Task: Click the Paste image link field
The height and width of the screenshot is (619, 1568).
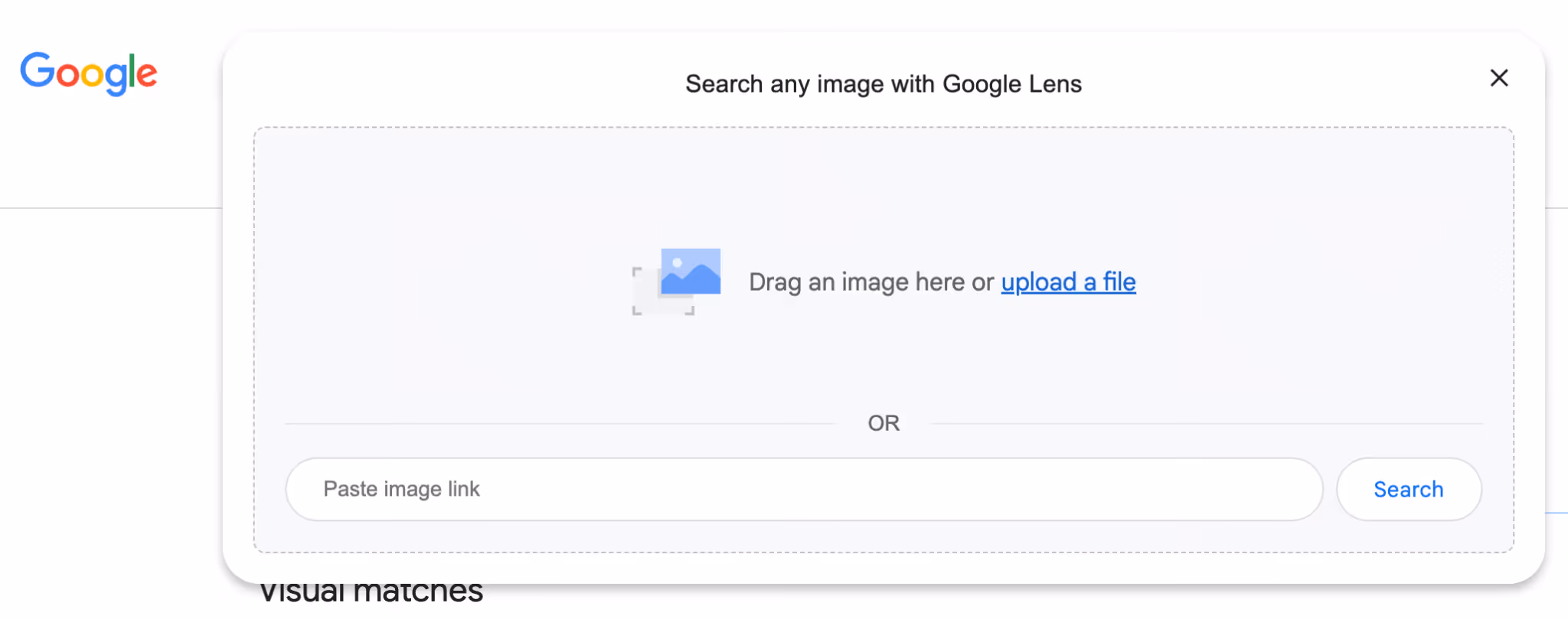Action: 804,490
